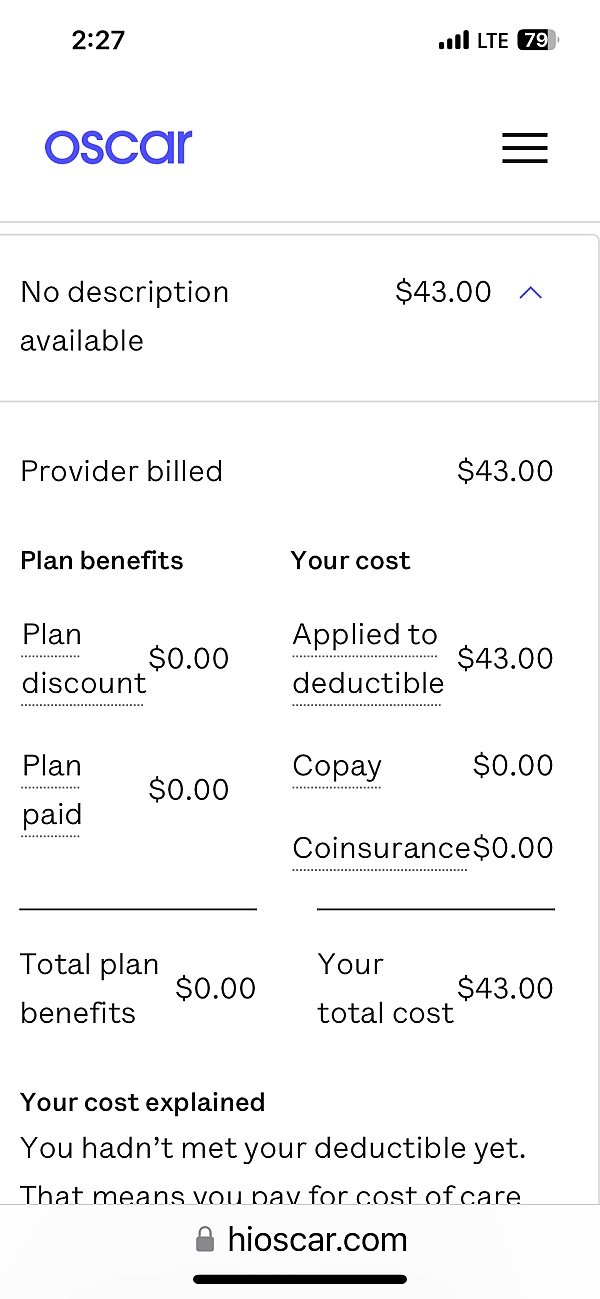Tap the cellular signal bars icon
Screen dimensions: 600x1299
click(x=453, y=41)
